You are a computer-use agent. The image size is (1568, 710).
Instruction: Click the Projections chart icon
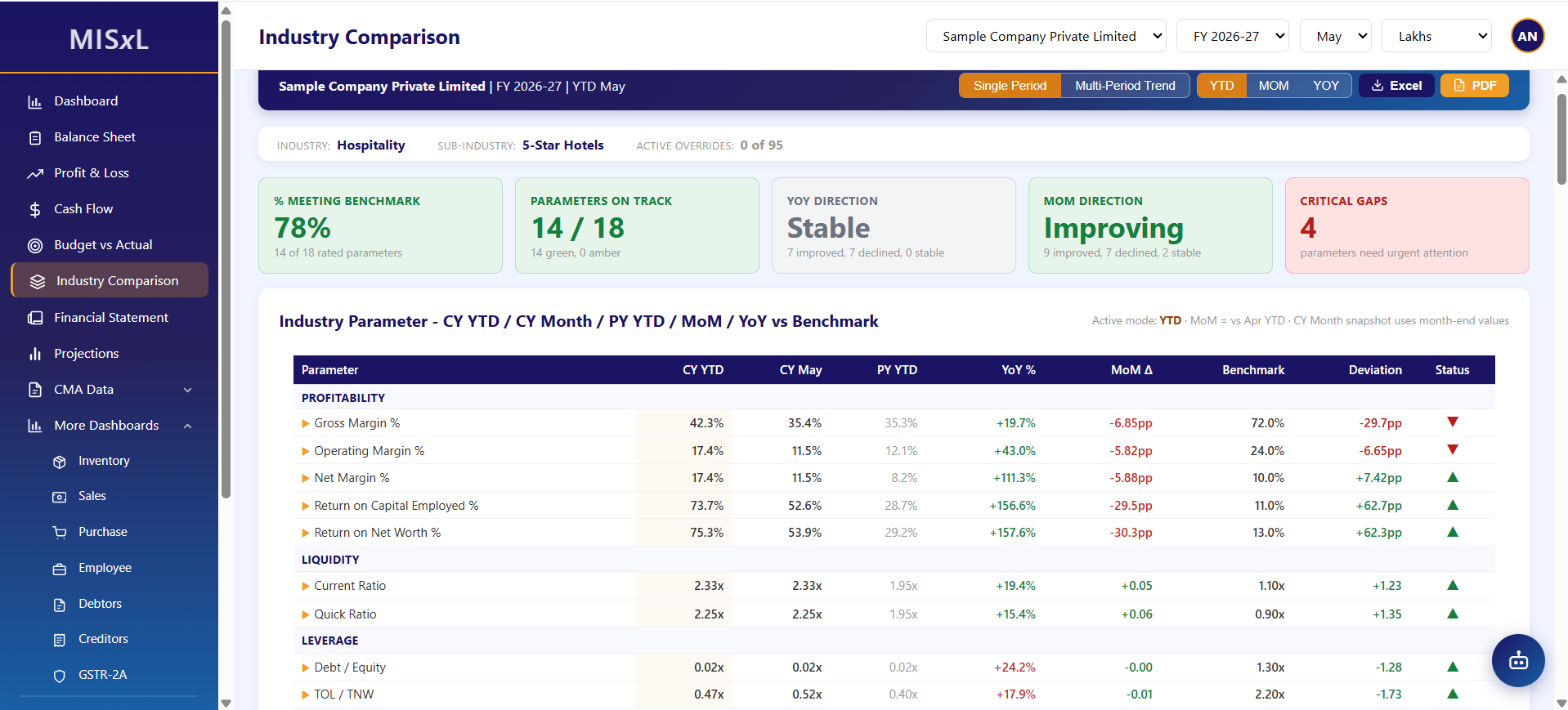[34, 354]
